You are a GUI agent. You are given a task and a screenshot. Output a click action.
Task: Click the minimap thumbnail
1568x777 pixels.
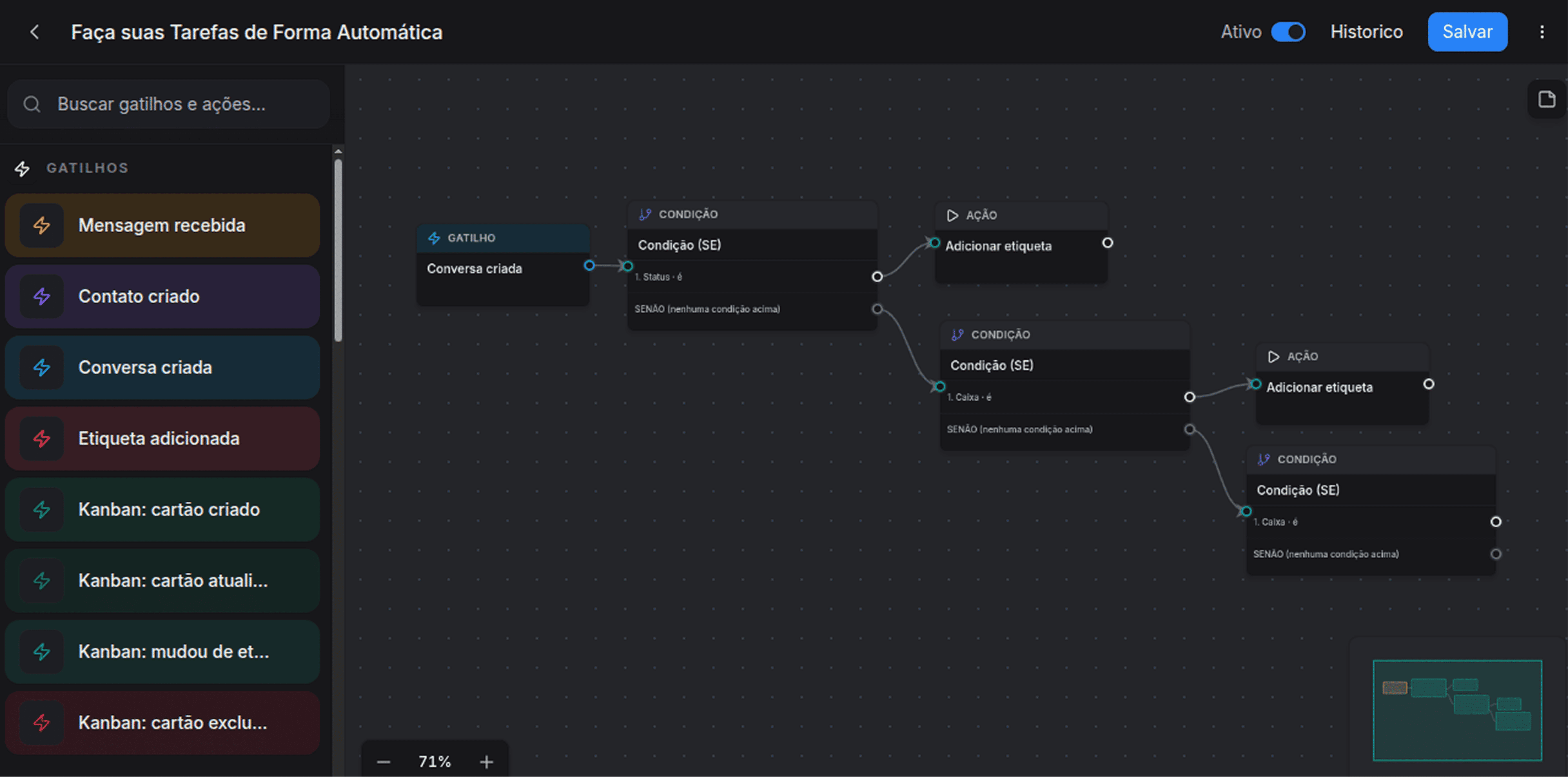(1457, 710)
